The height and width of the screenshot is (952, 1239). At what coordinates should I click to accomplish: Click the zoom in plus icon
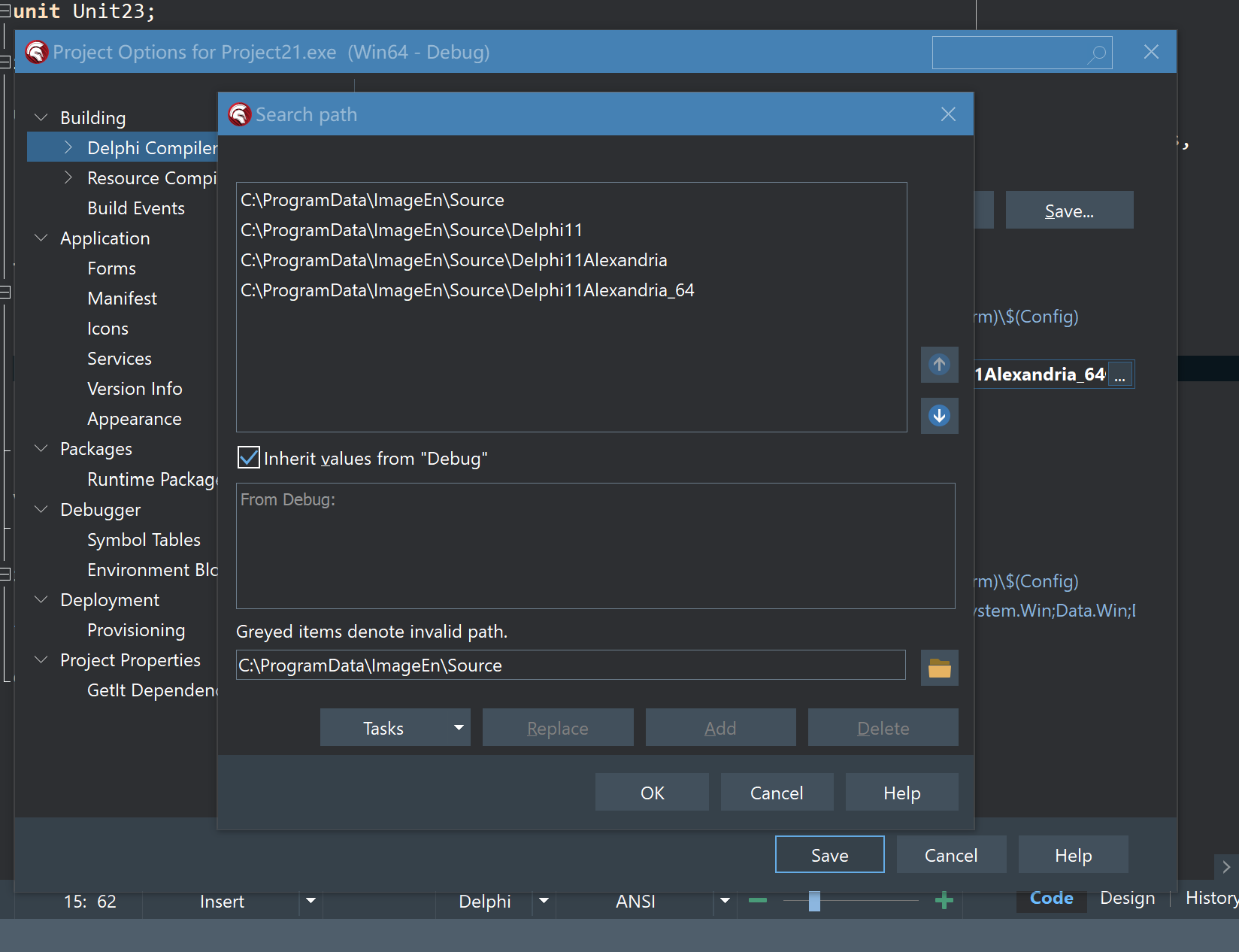[944, 900]
